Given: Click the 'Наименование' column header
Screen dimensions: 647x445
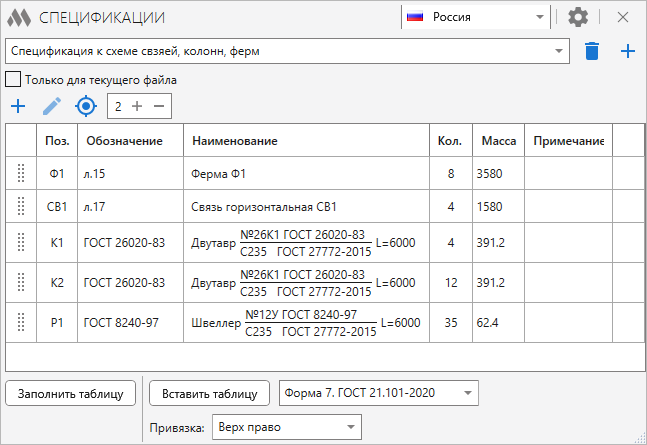Looking at the screenshot, I should click(x=307, y=141).
